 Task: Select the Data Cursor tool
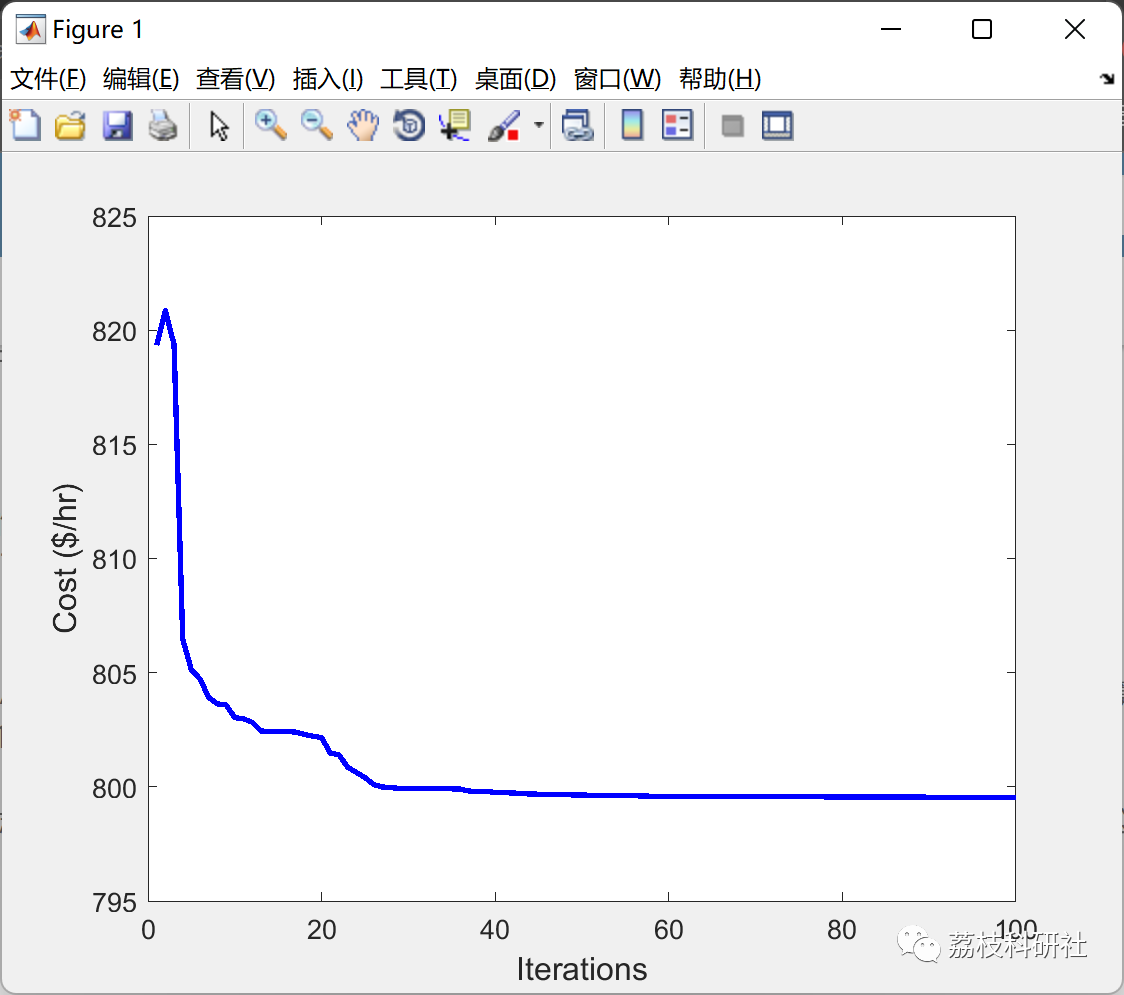pos(455,125)
